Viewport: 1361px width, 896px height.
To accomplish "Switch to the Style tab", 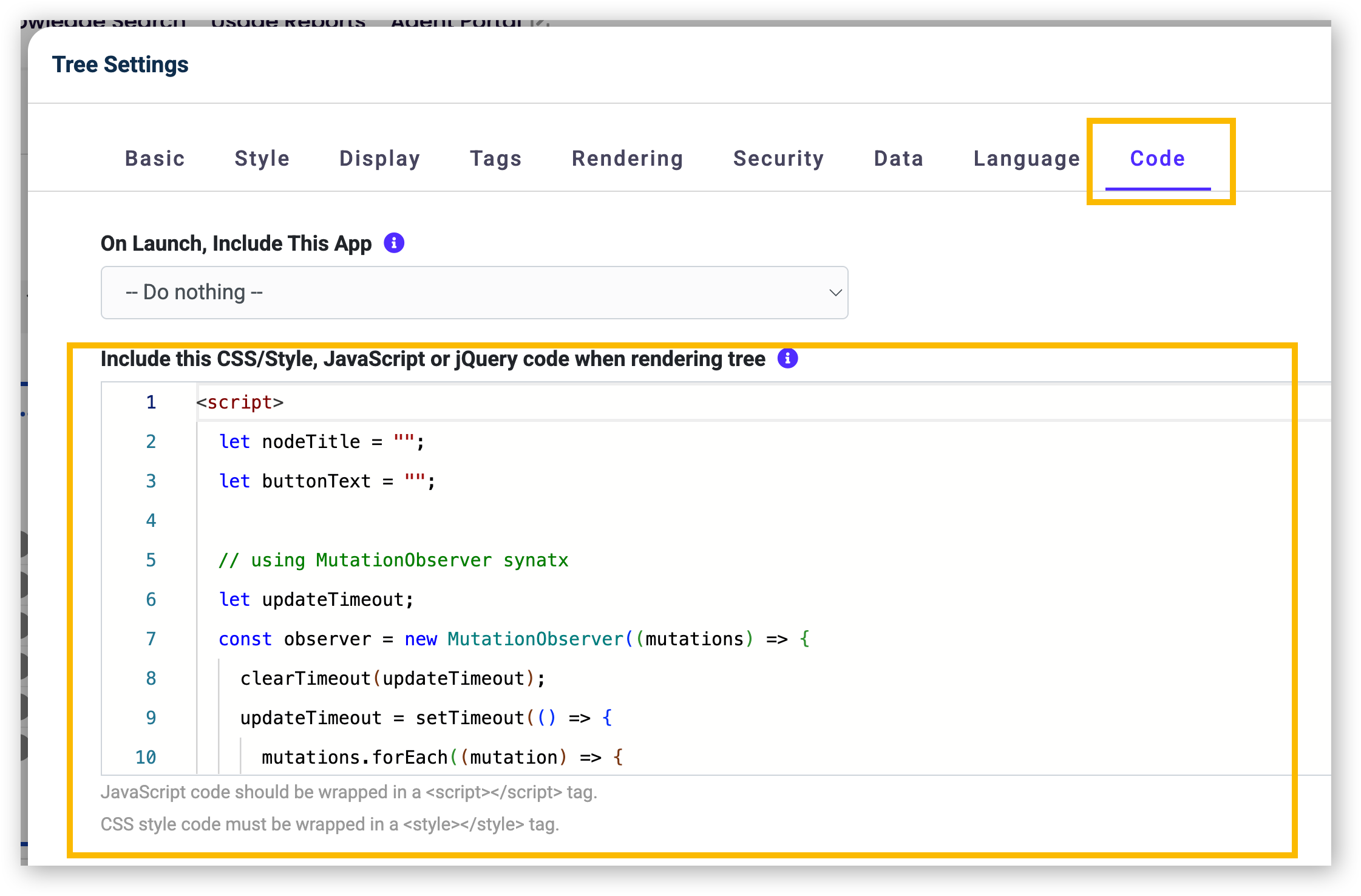I will 262,158.
